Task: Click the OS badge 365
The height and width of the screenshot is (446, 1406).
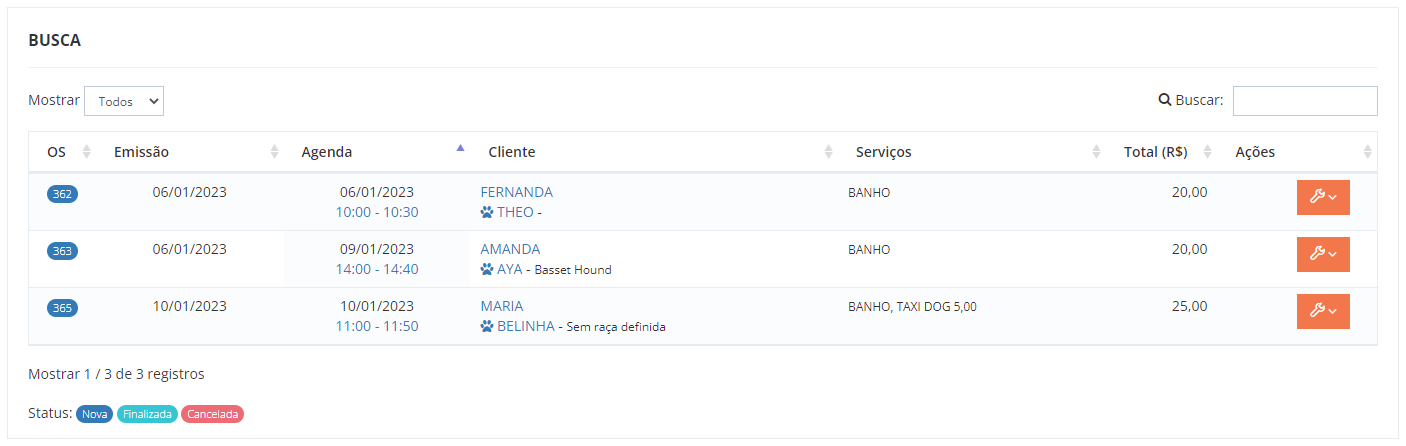Action: click(62, 308)
